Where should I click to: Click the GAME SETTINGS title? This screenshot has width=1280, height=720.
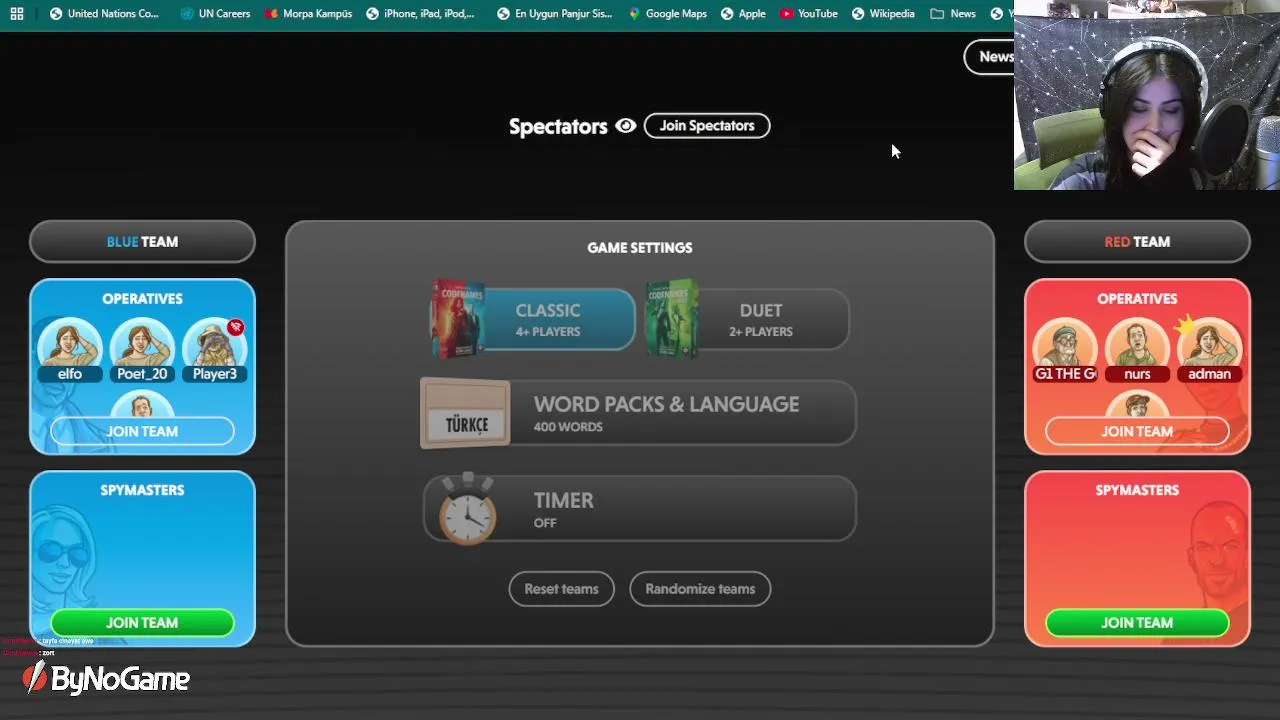[x=640, y=248]
